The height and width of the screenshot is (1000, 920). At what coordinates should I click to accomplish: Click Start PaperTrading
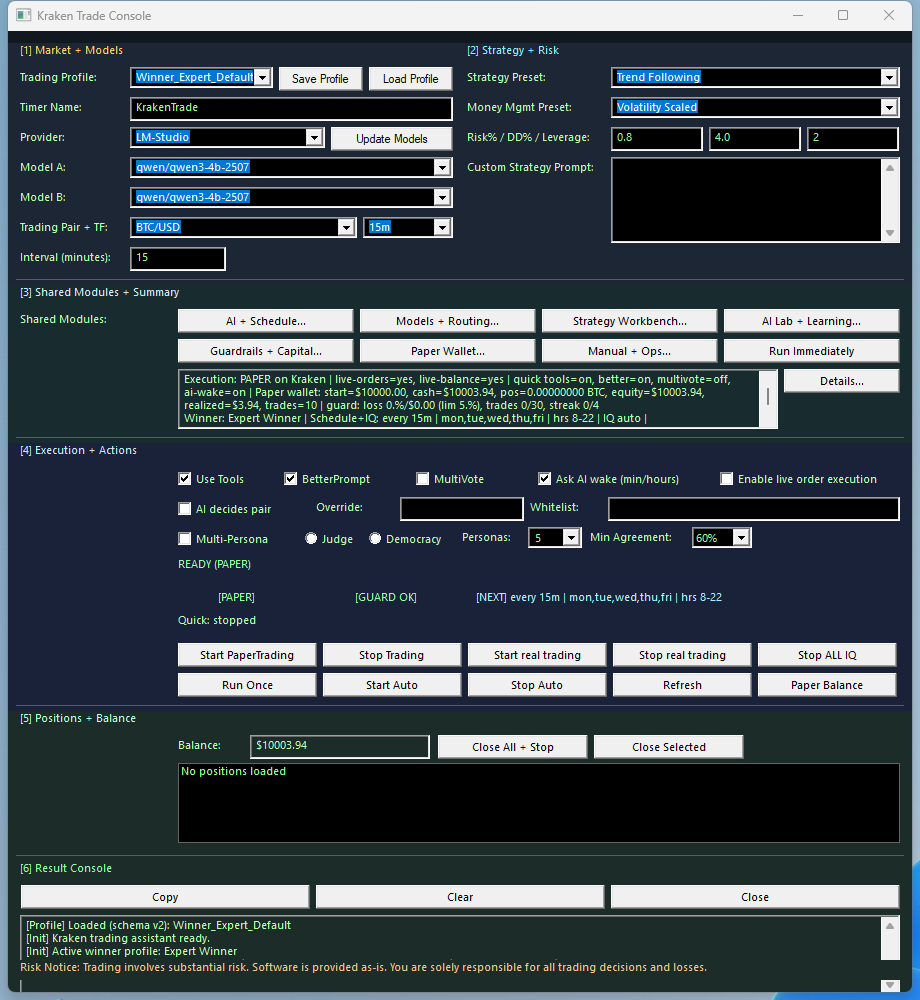pos(246,654)
